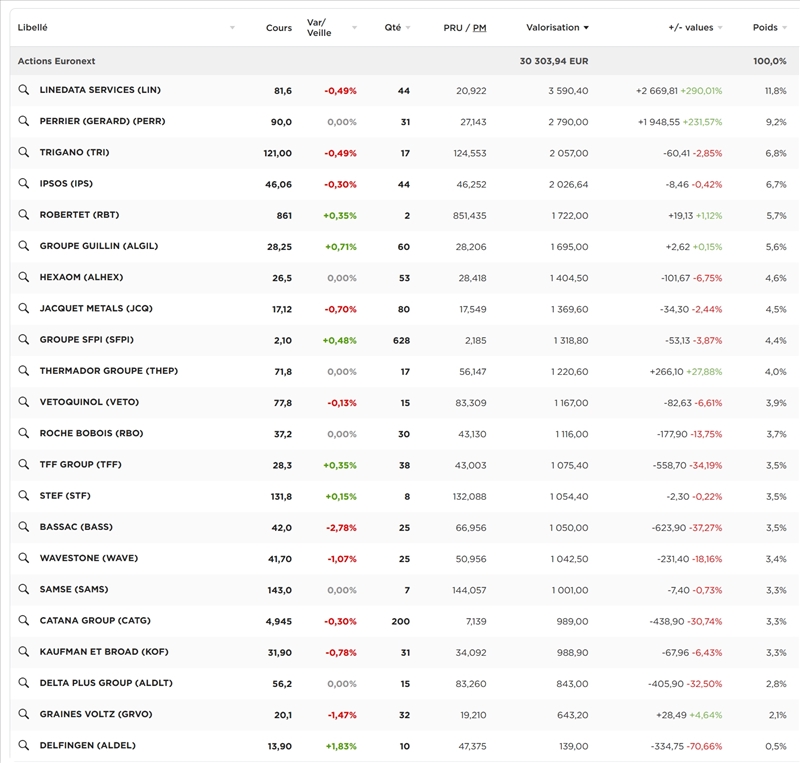Open magnifier icon for LINEDATA SERVICES
The width and height of the screenshot is (800, 763).
coord(23,90)
